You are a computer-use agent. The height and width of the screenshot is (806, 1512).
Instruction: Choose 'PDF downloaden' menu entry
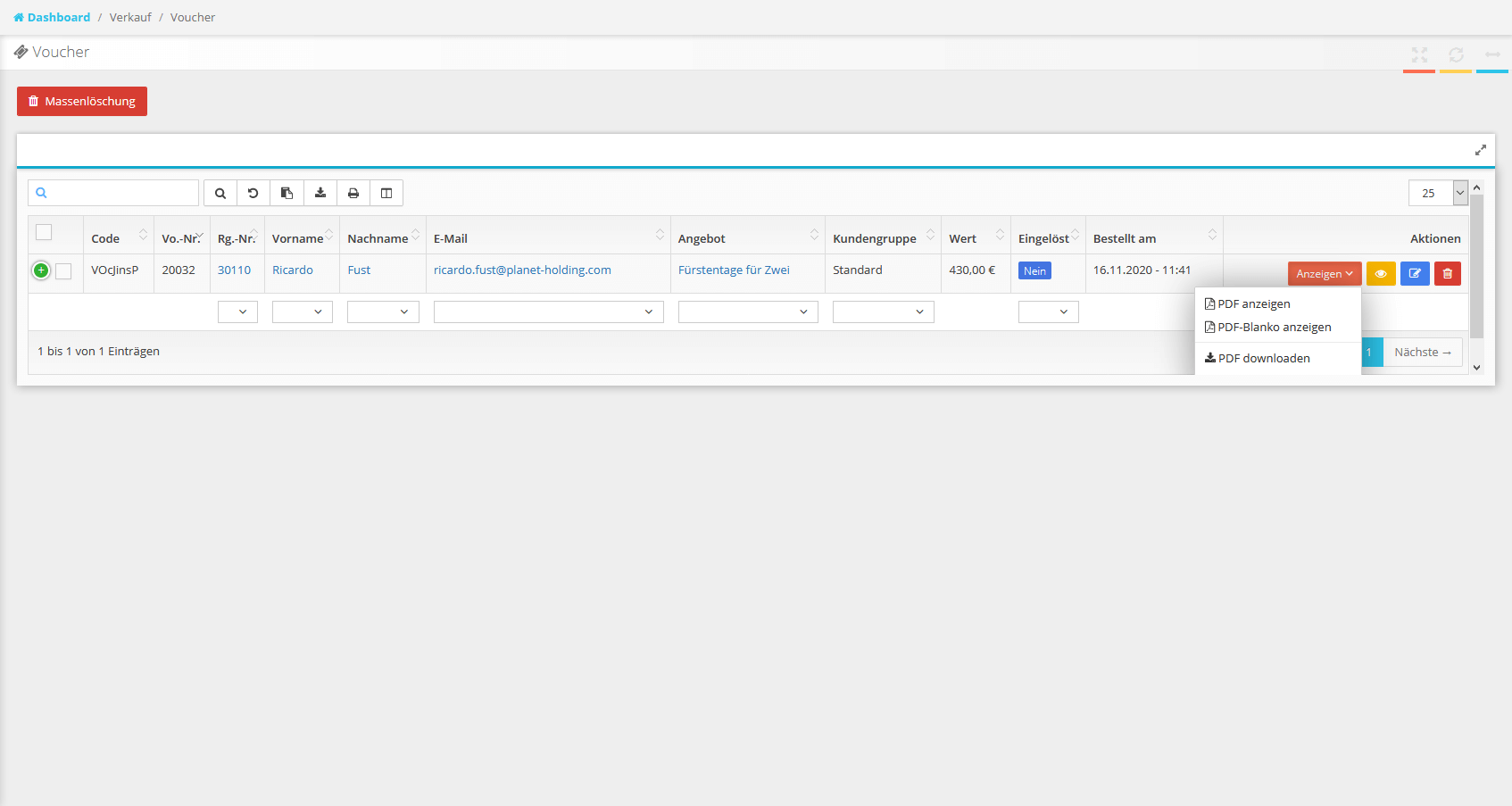click(1263, 359)
